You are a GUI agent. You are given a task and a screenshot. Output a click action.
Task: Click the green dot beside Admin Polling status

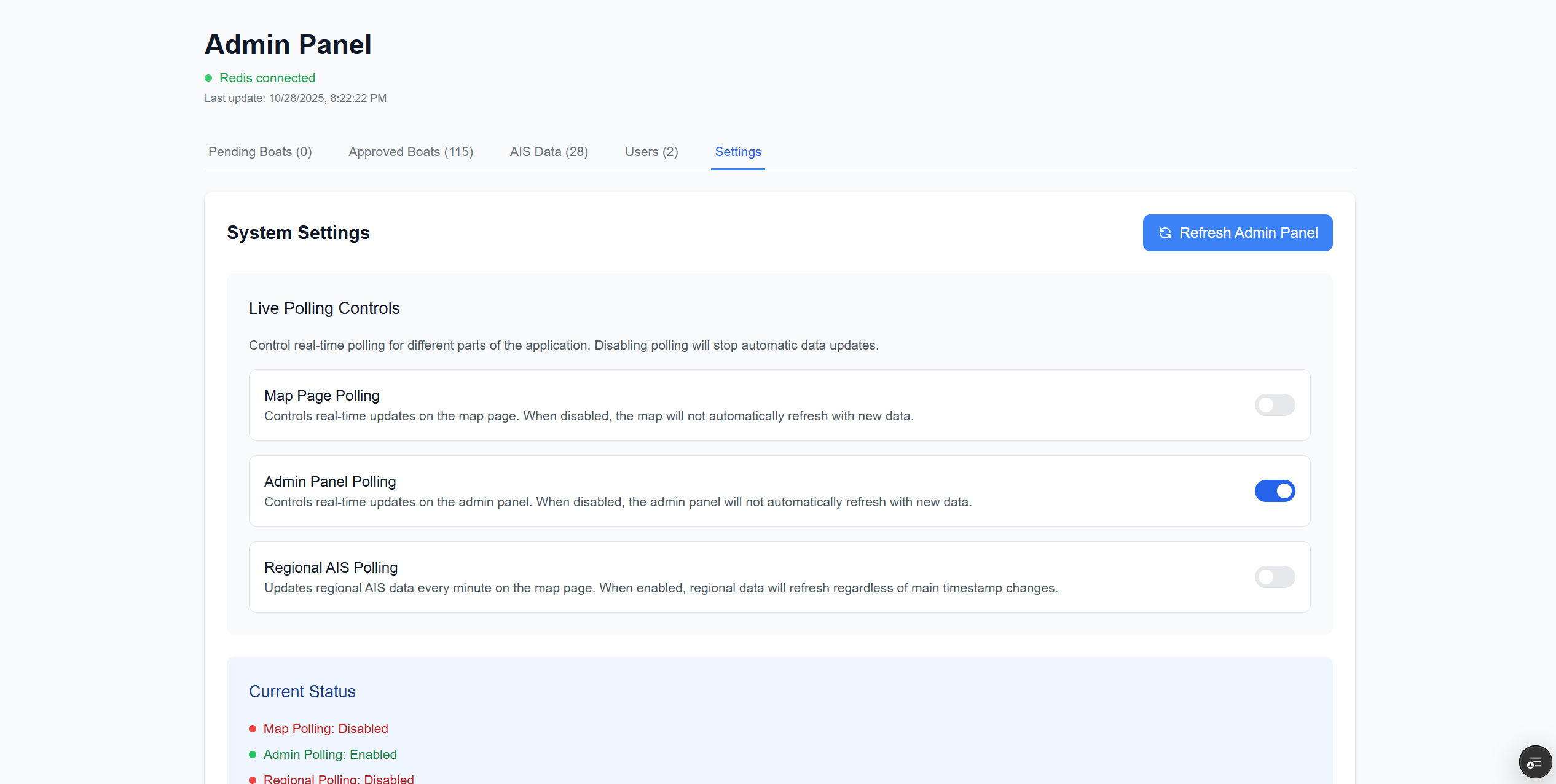pos(253,755)
